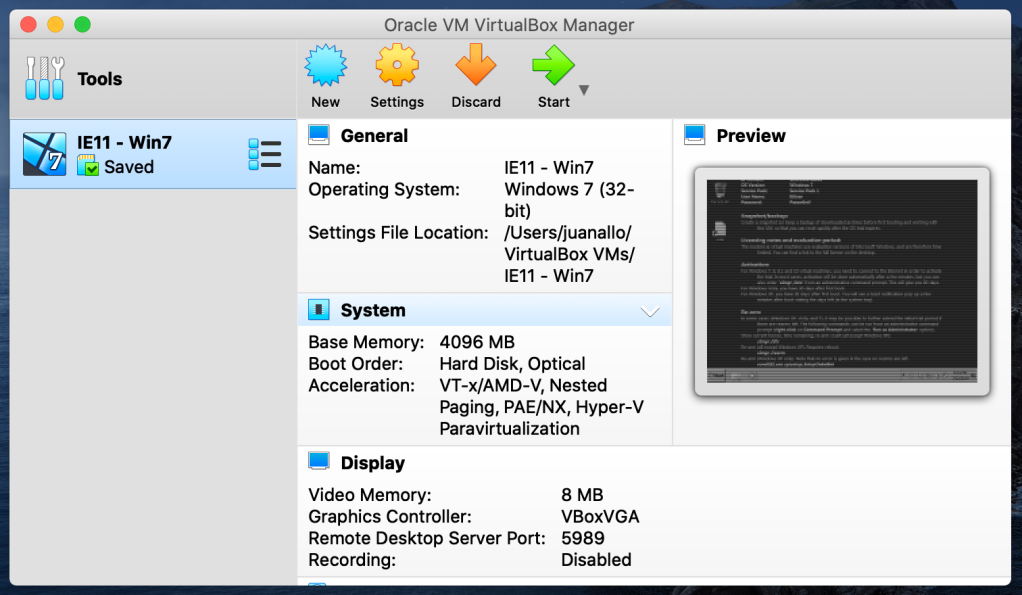Click the Acceleration label
The image size is (1022, 595).
click(x=361, y=385)
